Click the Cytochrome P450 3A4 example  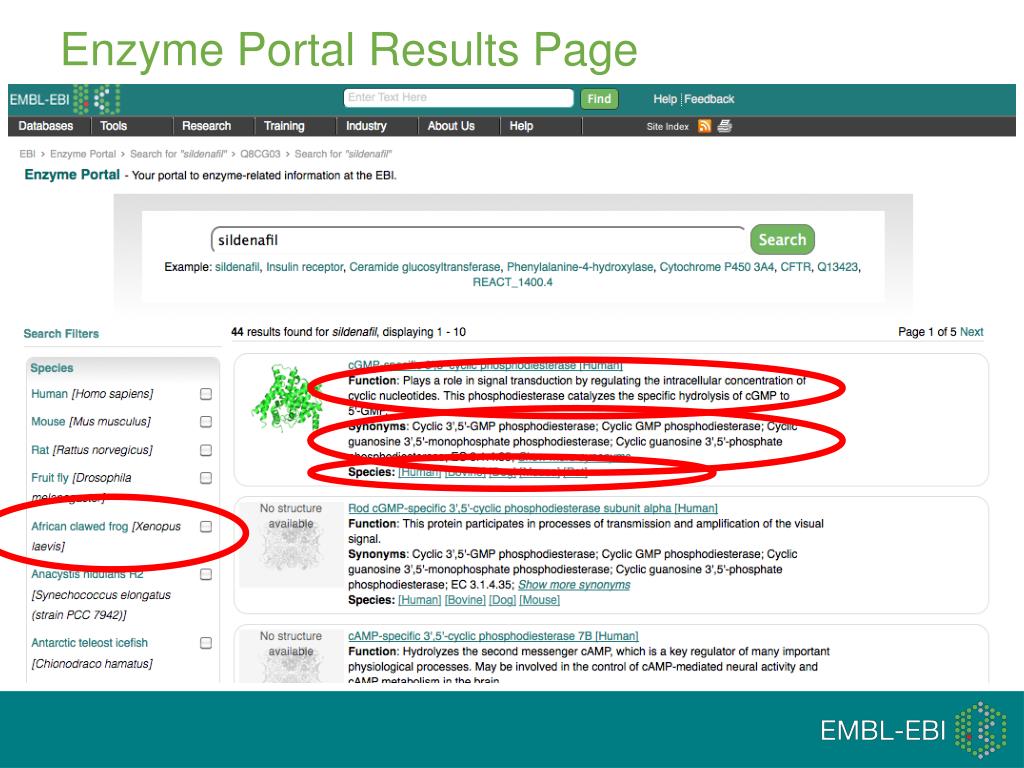tap(716, 267)
